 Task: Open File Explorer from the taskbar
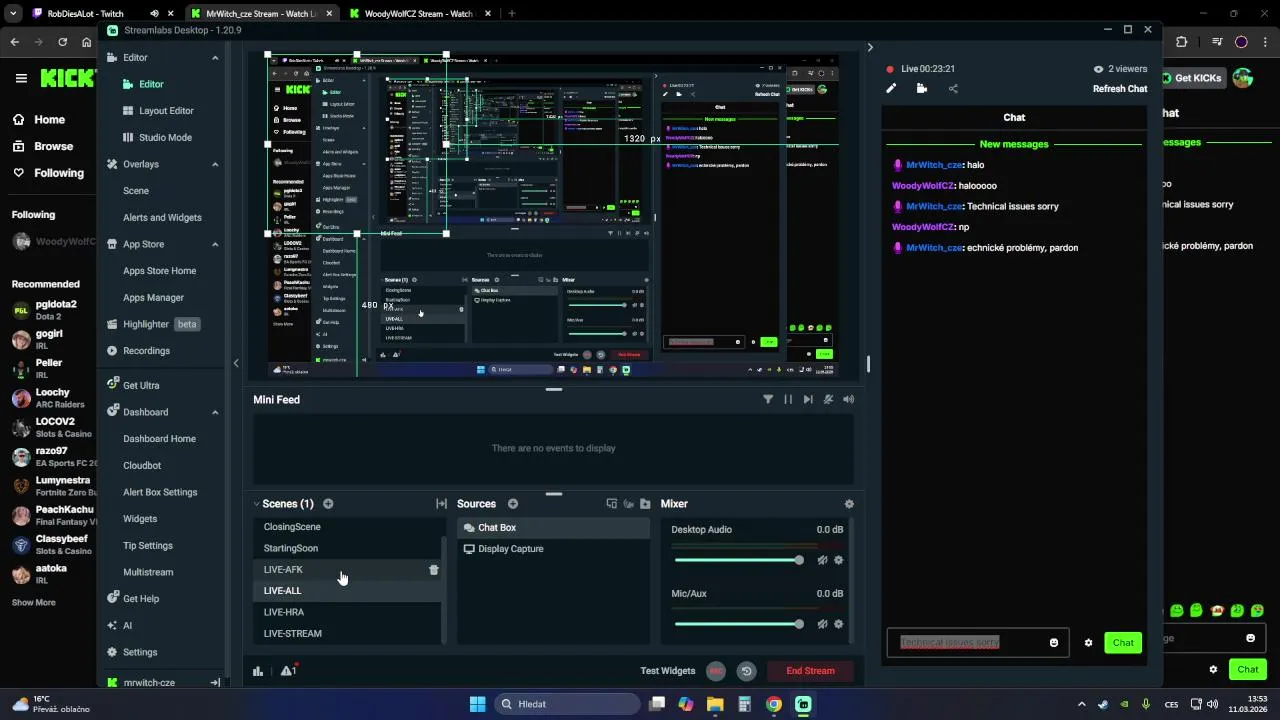[x=715, y=704]
